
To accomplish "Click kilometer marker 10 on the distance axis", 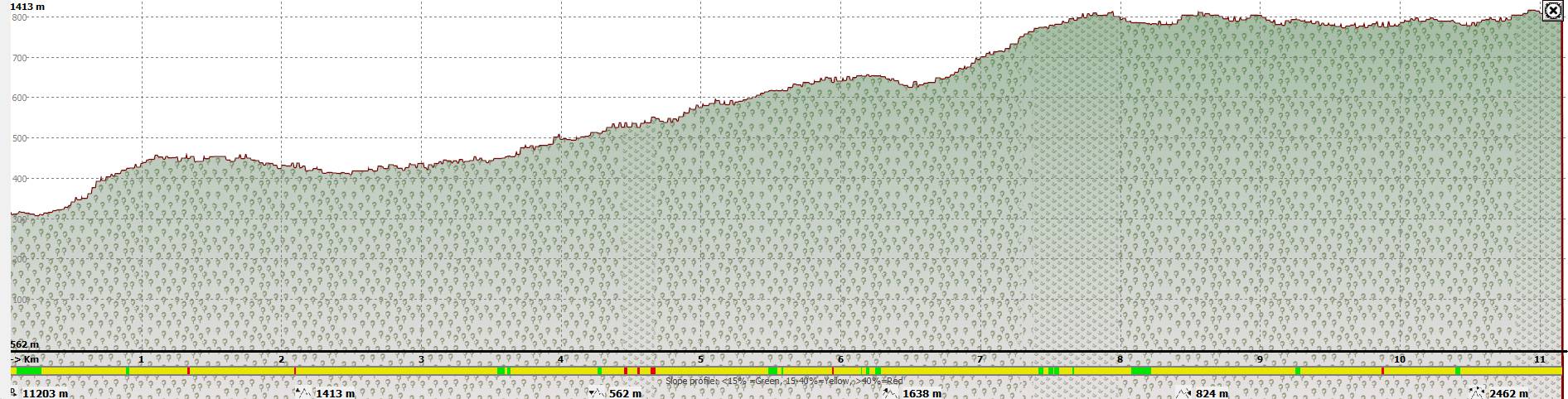I will pos(1399,359).
